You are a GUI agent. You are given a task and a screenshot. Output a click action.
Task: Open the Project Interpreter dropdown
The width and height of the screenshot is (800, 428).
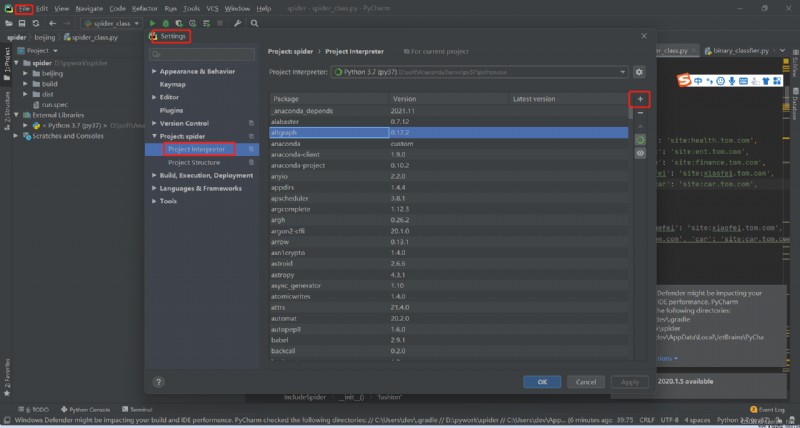tap(480, 72)
